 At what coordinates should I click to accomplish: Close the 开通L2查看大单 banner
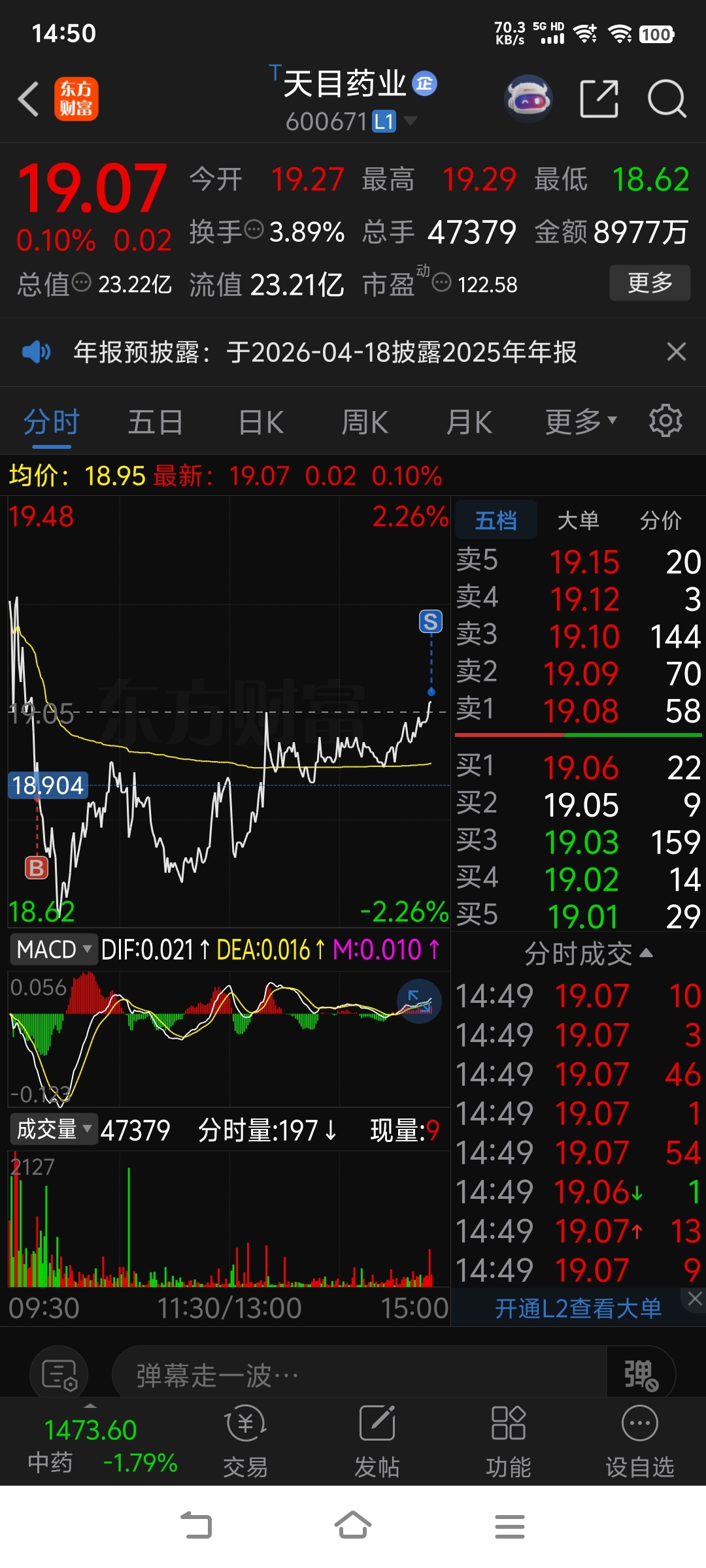click(694, 1299)
